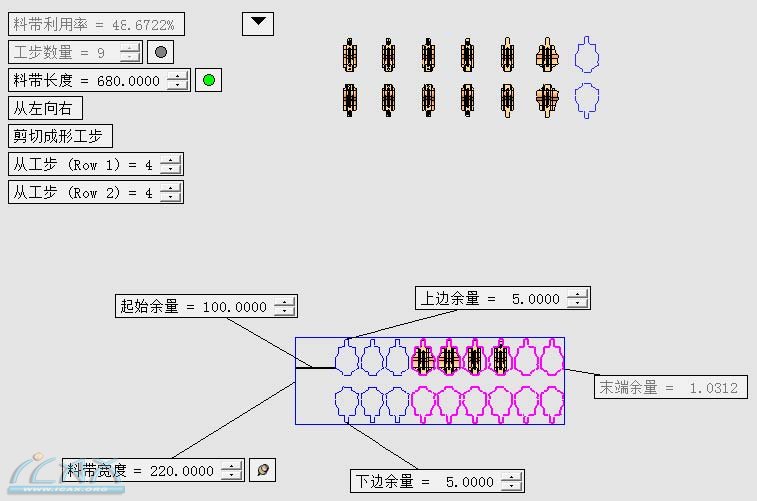Decrease 起始余量 with the down arrow

pos(285,311)
